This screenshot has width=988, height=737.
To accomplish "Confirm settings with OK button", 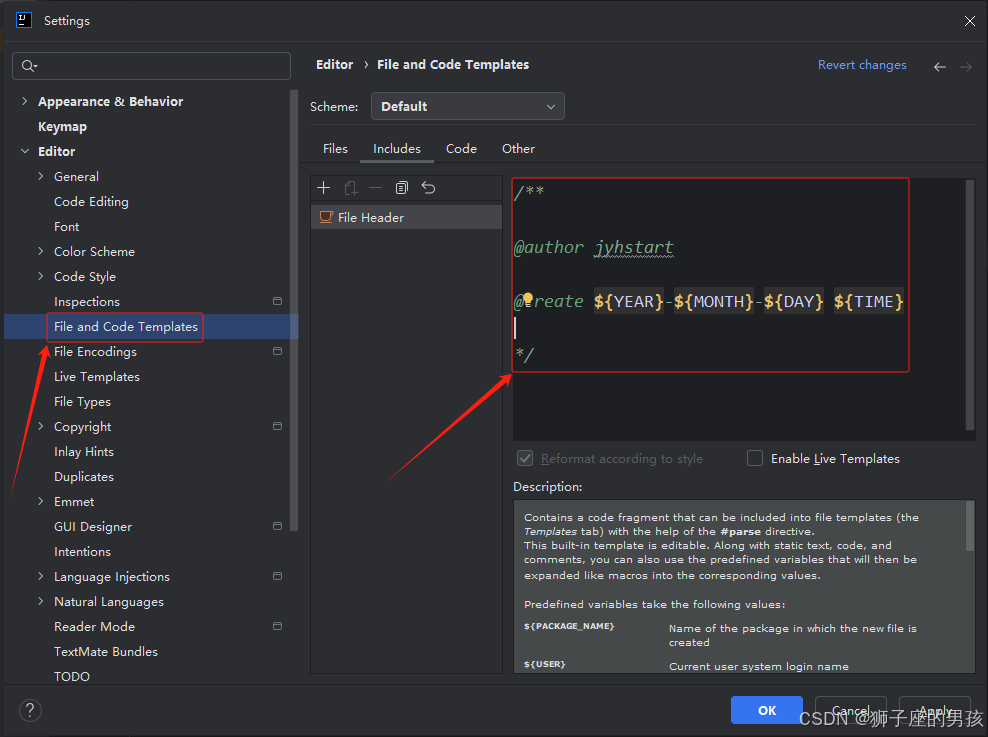I will (767, 710).
